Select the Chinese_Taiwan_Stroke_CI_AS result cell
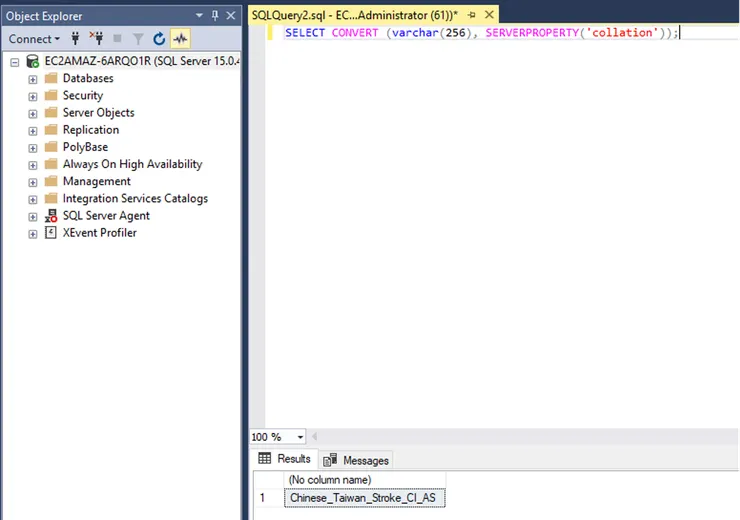Viewport: 740px width, 520px height. tap(364, 498)
